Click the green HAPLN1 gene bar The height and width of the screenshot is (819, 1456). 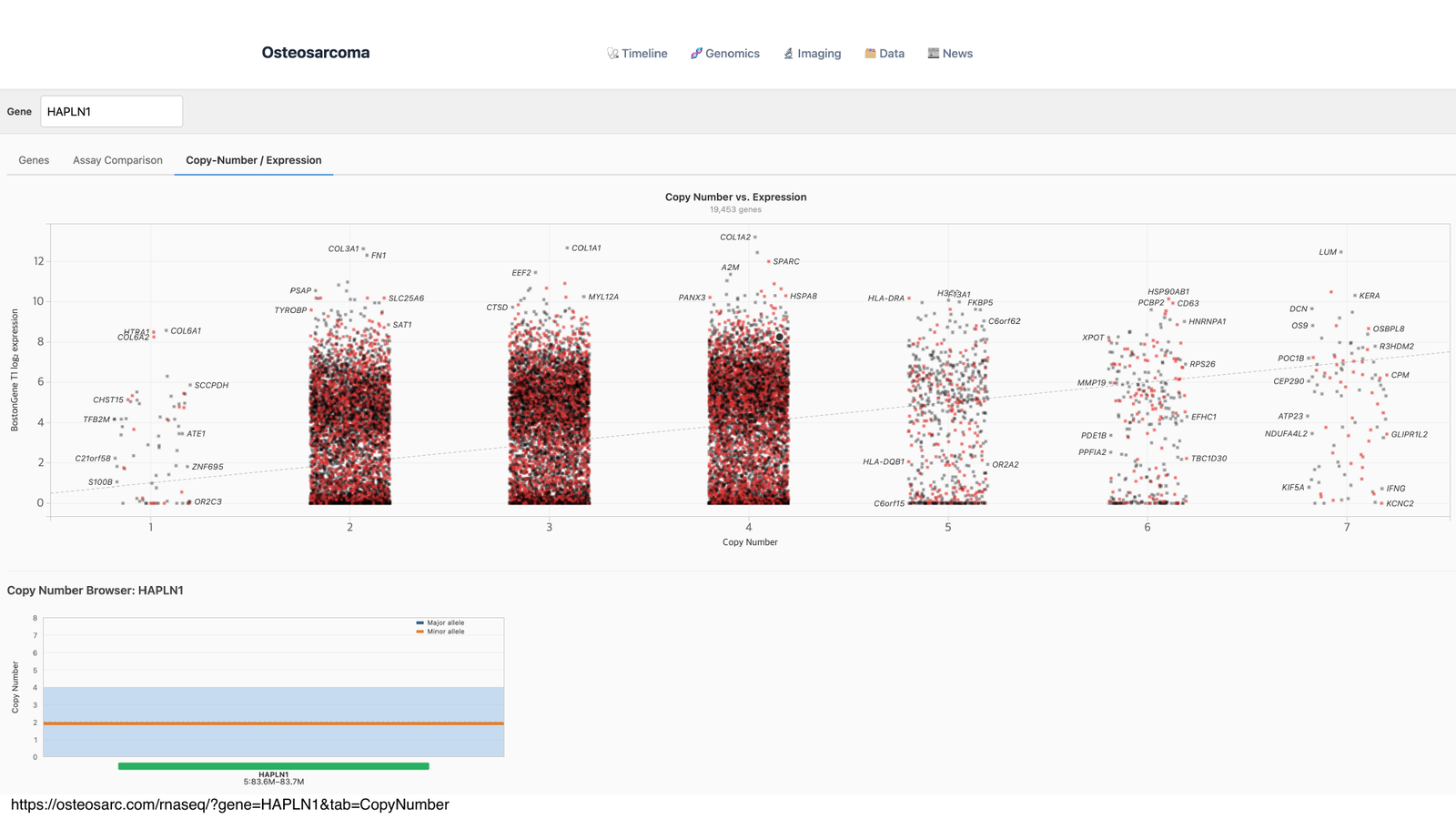(x=274, y=766)
